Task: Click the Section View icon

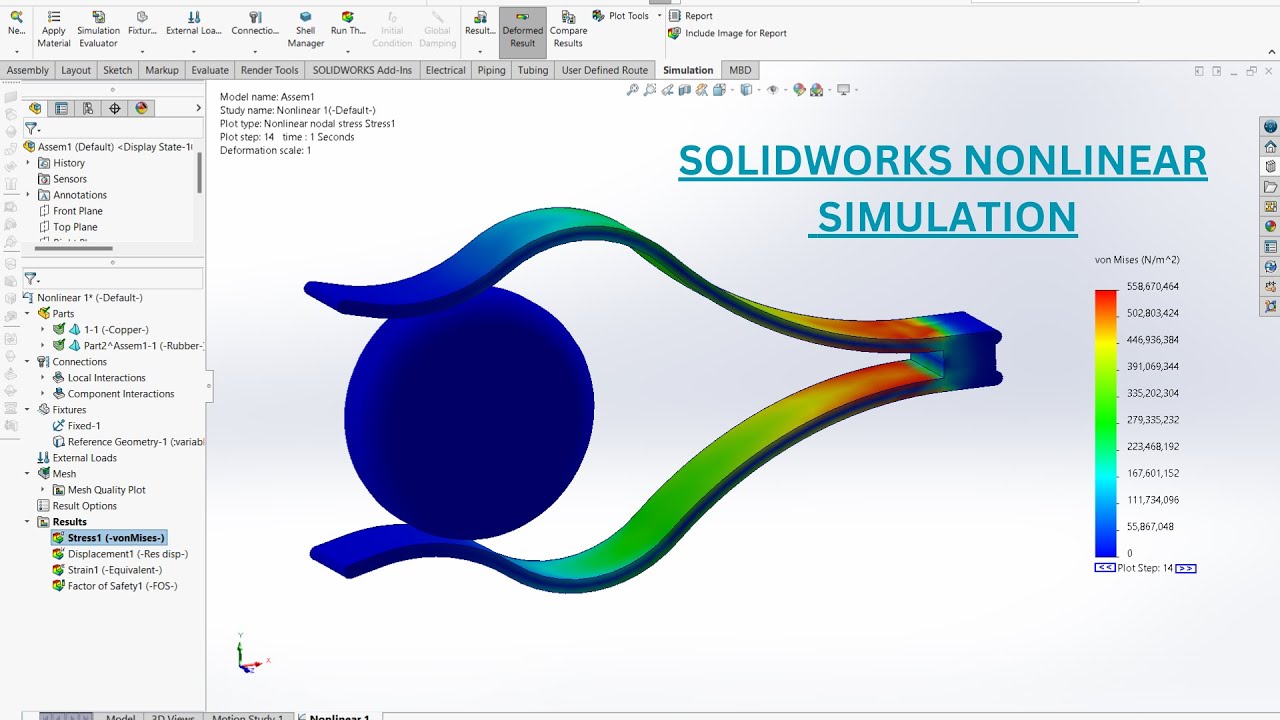Action: pos(685,90)
